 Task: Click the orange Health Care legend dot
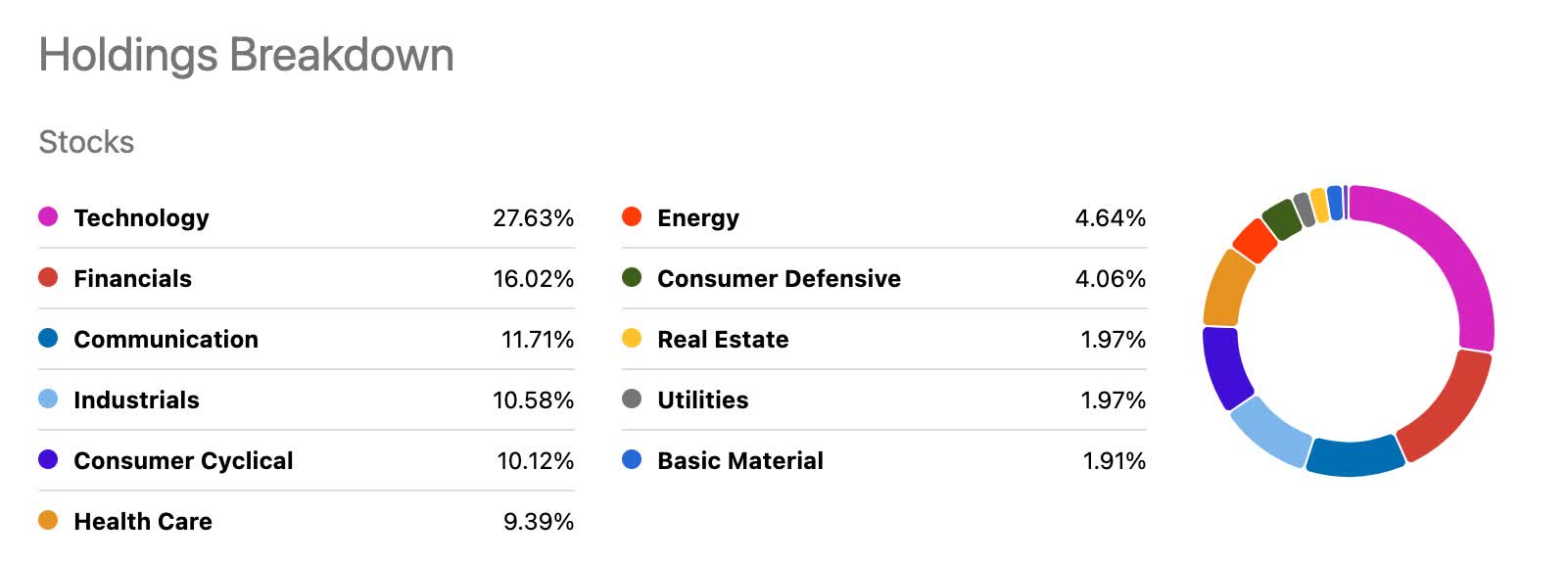pyautogui.click(x=48, y=520)
